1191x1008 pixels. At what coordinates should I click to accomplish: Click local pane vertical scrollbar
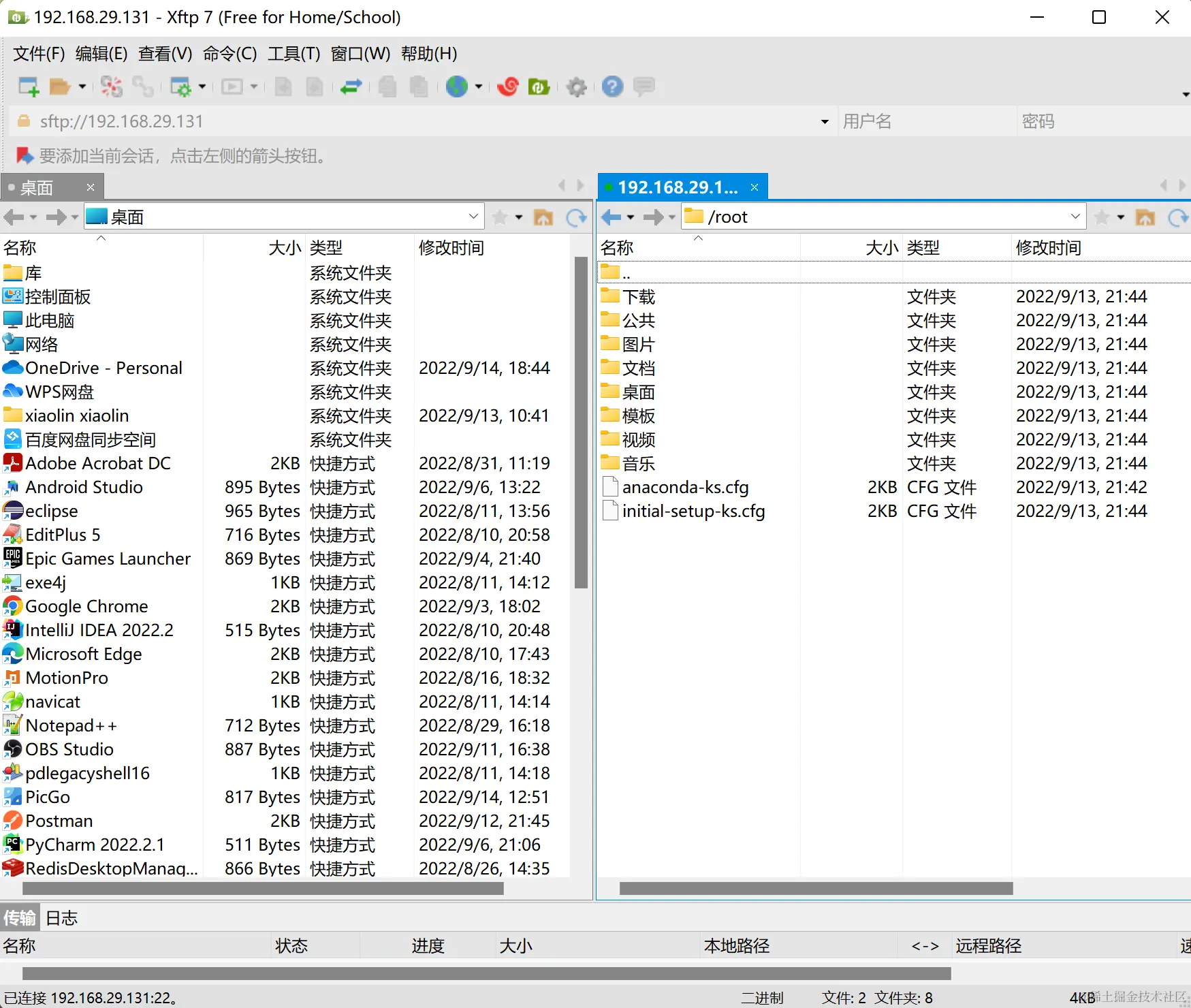tap(581, 422)
